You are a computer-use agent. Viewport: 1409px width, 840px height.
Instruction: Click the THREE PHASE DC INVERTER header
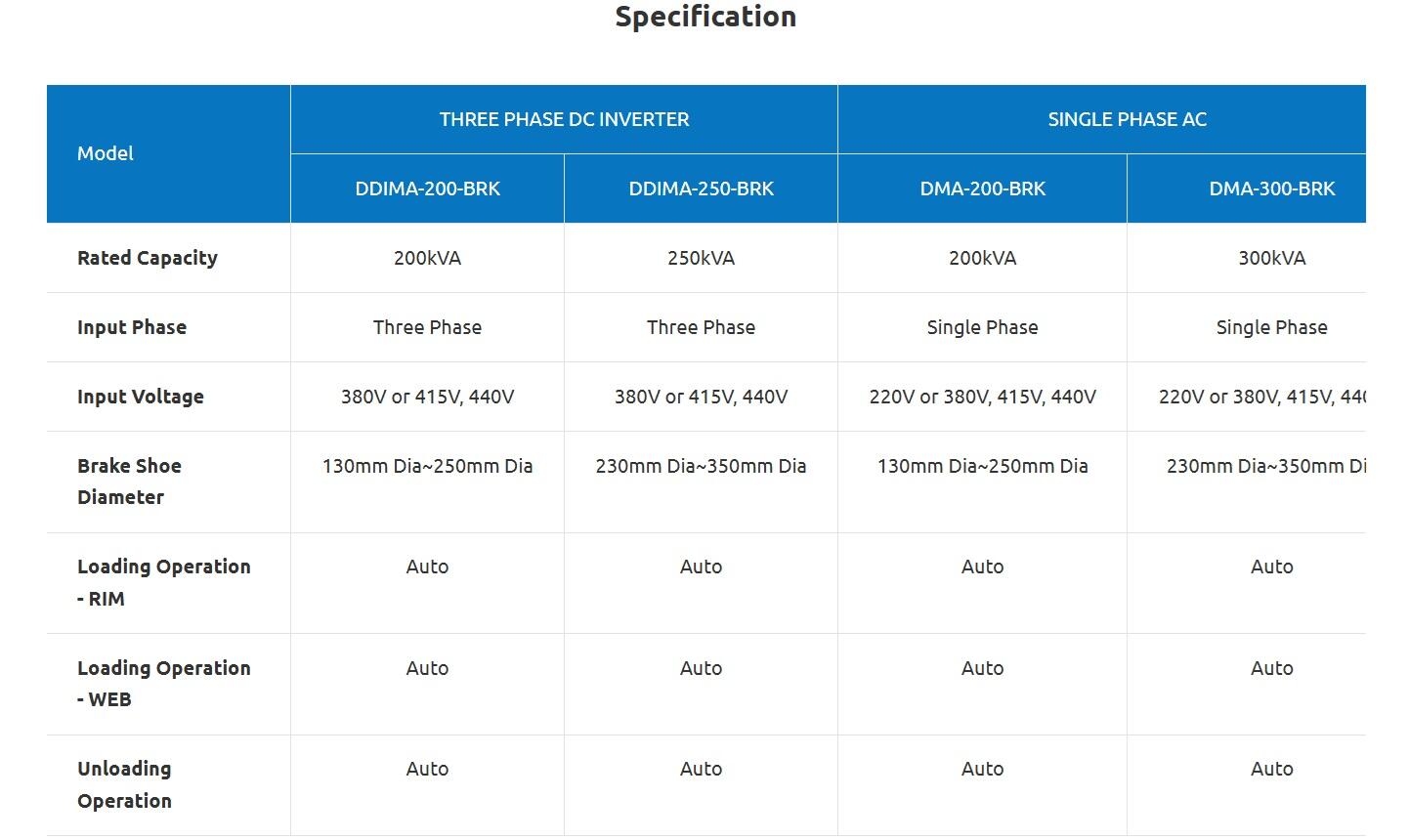(564, 119)
